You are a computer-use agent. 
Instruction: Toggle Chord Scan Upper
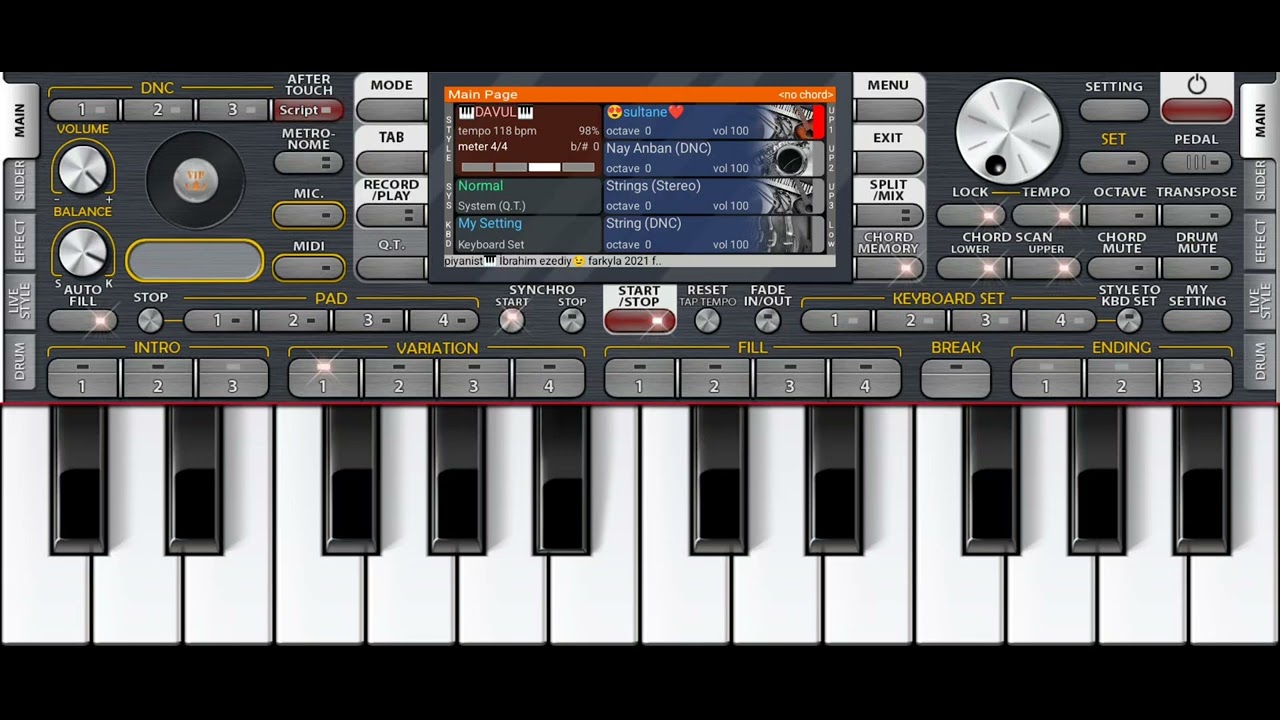(1047, 267)
